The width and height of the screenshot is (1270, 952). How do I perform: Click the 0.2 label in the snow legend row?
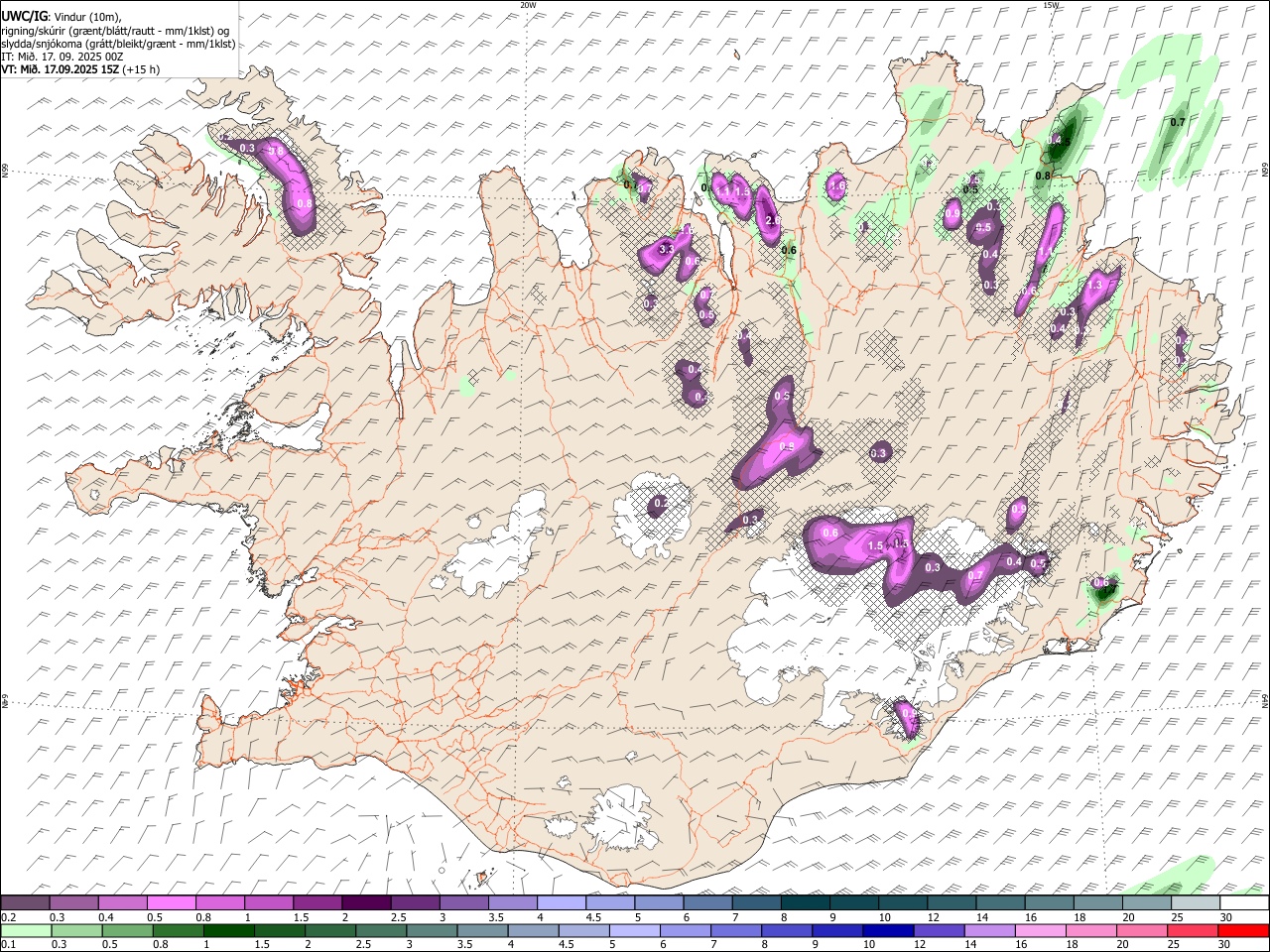[x=9, y=917]
